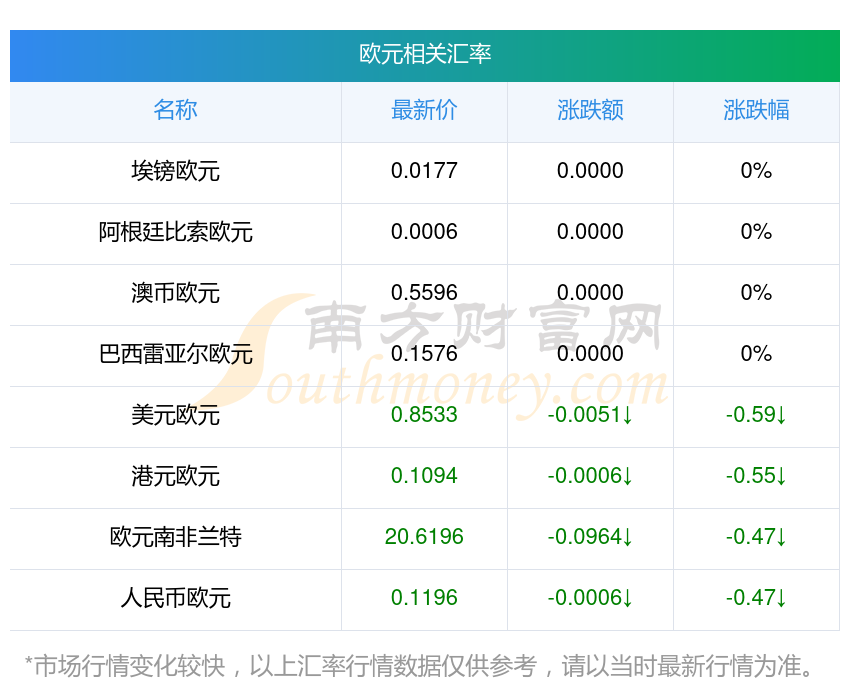Click the 0.0006 latest price value
850x698 pixels.
pyautogui.click(x=424, y=232)
